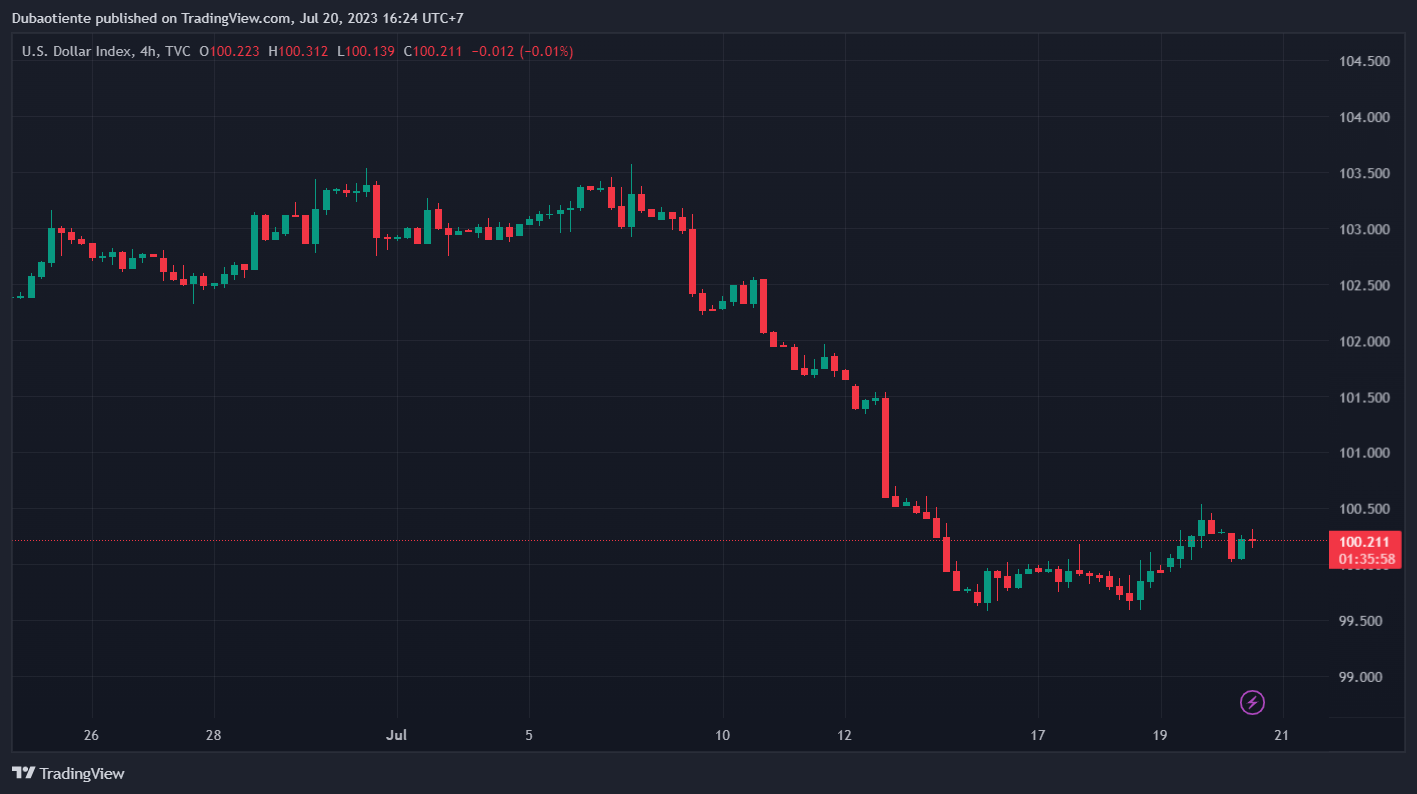Image resolution: width=1417 pixels, height=794 pixels.
Task: Click the 99.000 price axis label
Action: [x=1364, y=677]
